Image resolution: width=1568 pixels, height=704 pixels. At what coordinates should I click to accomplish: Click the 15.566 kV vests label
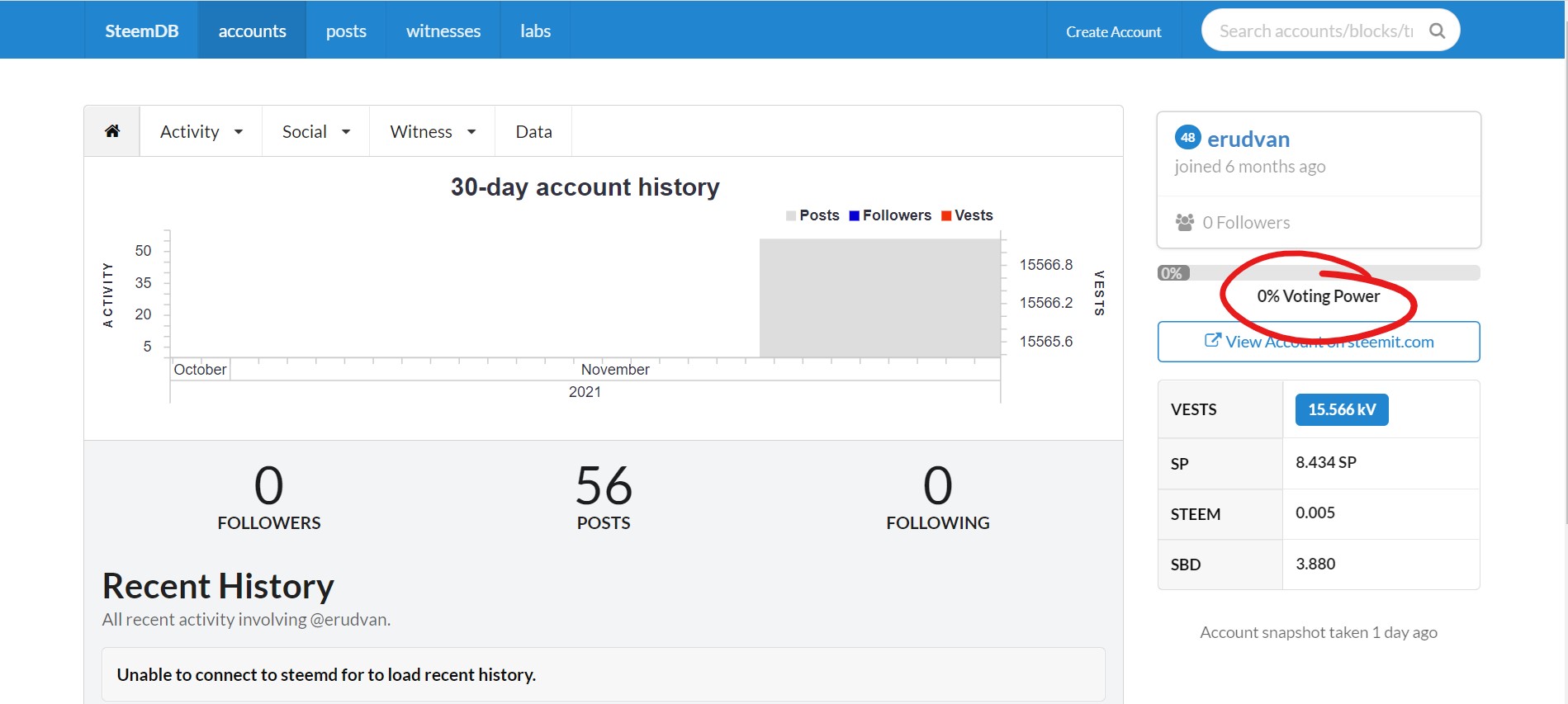(x=1342, y=409)
